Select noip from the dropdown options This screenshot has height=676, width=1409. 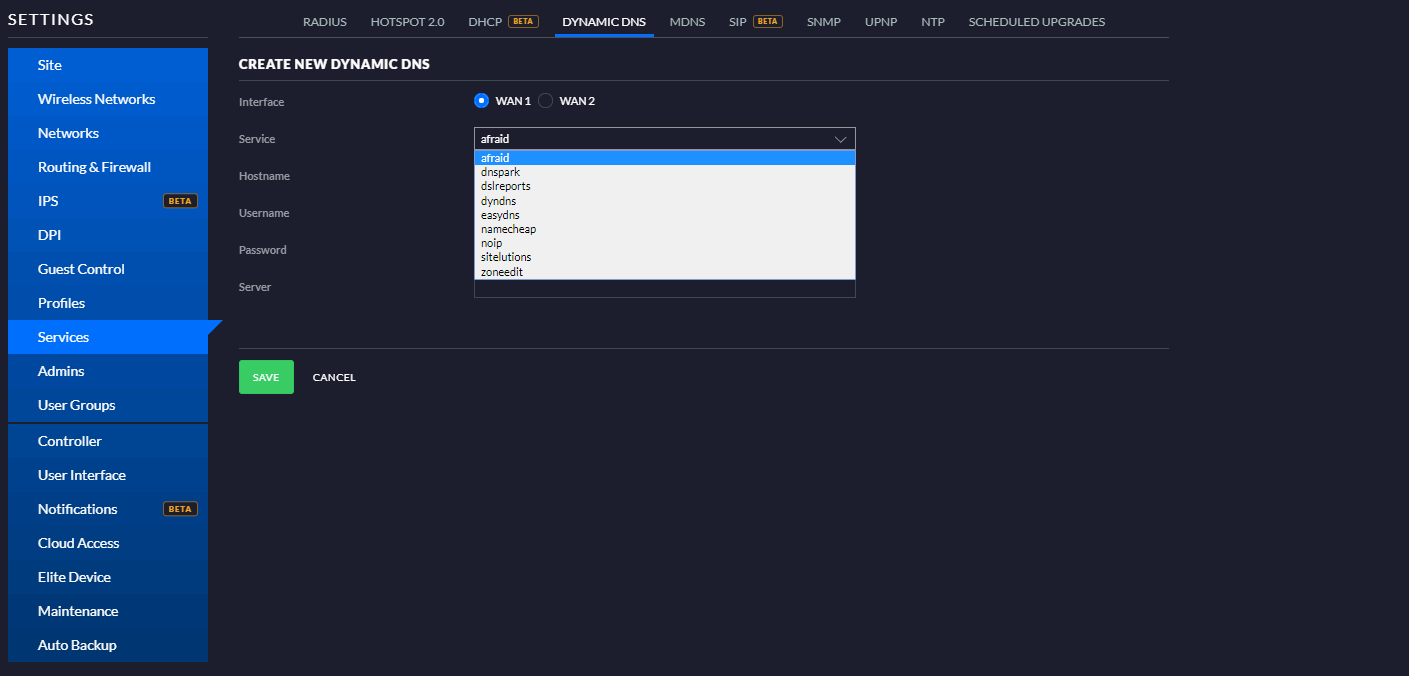[x=491, y=243]
